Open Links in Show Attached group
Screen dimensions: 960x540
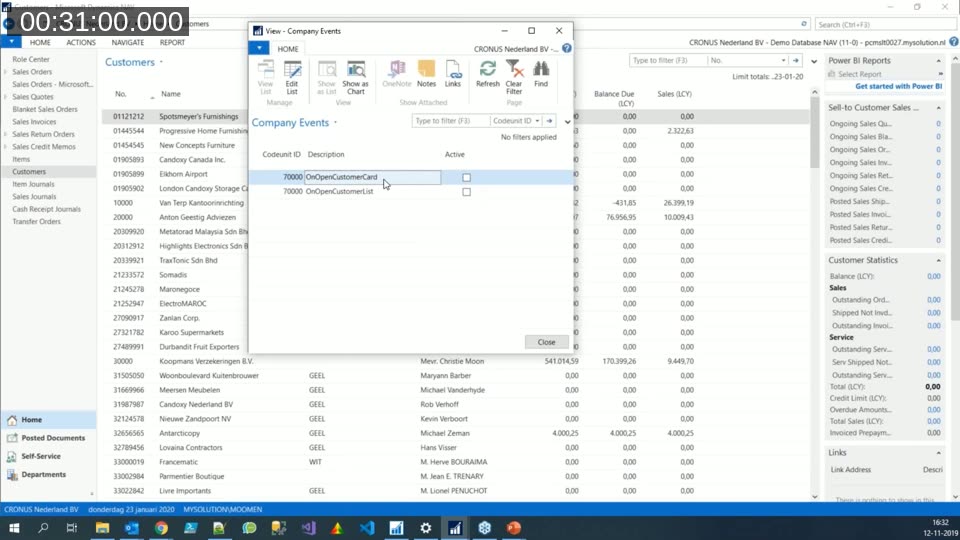452,75
